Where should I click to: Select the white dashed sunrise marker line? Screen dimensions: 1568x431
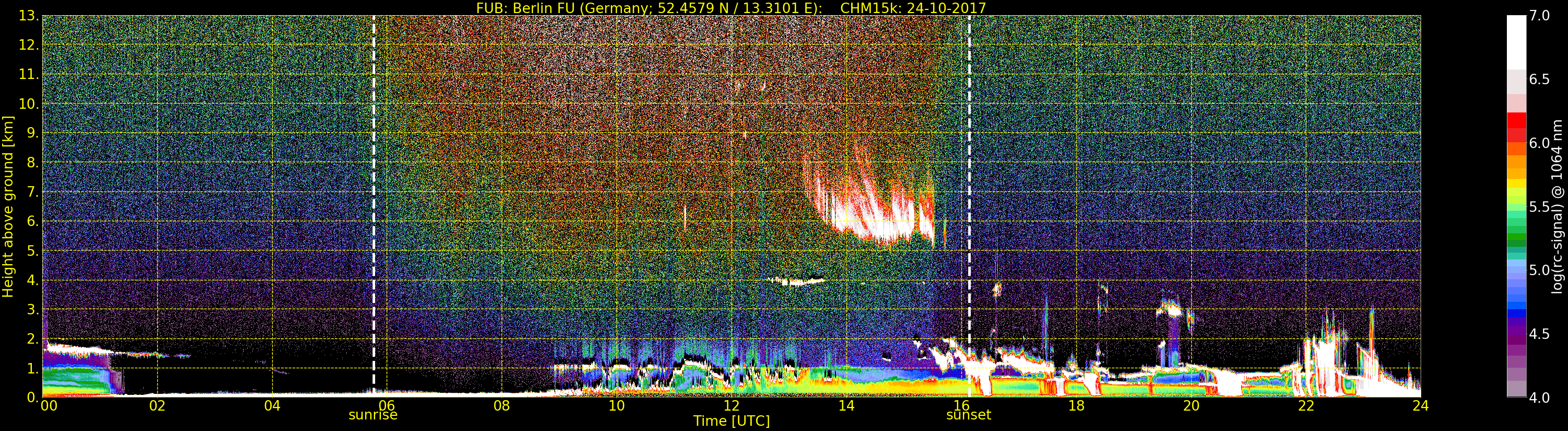(x=374, y=206)
